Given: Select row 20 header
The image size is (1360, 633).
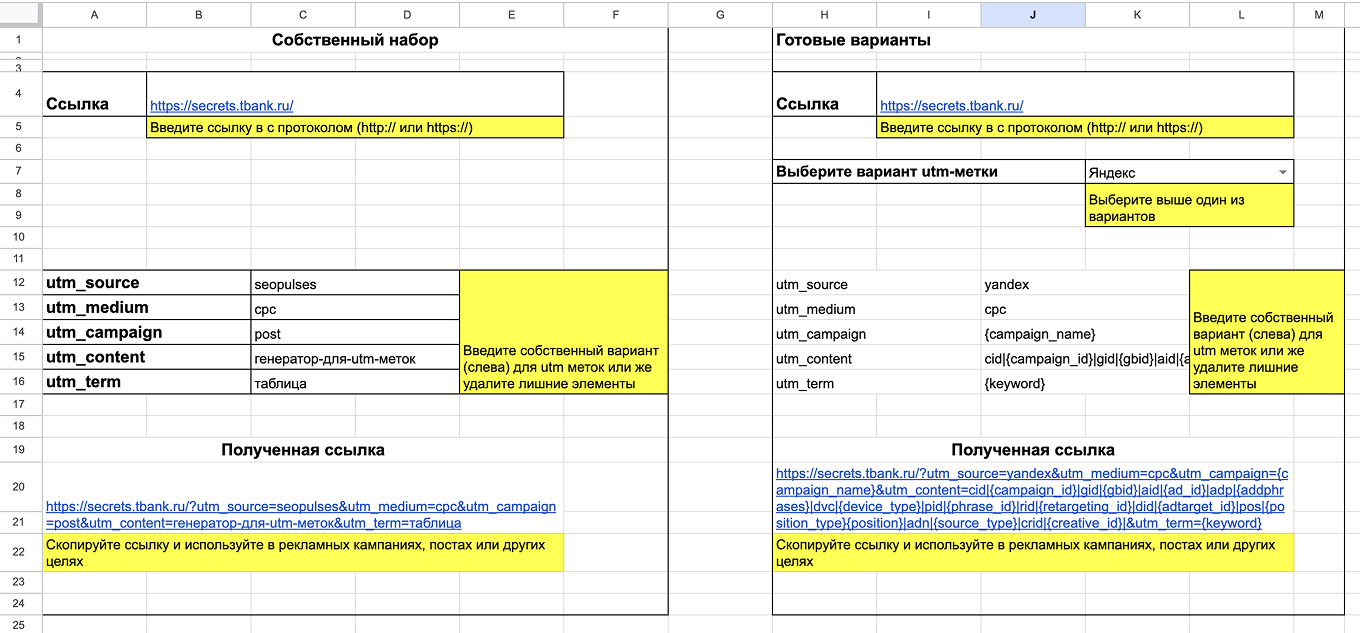Looking at the screenshot, I should (x=20, y=487).
